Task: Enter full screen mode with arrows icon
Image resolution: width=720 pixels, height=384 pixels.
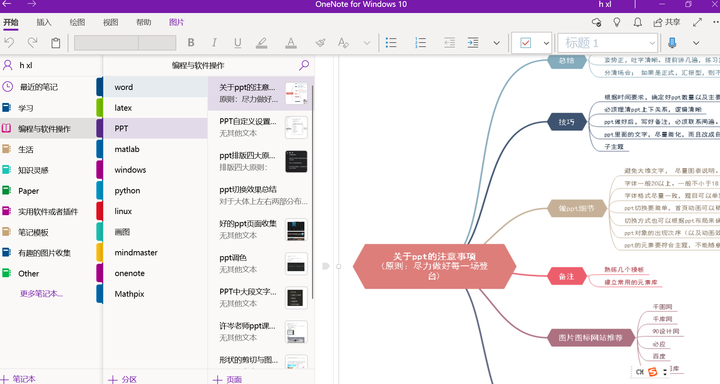Action: [x=698, y=22]
